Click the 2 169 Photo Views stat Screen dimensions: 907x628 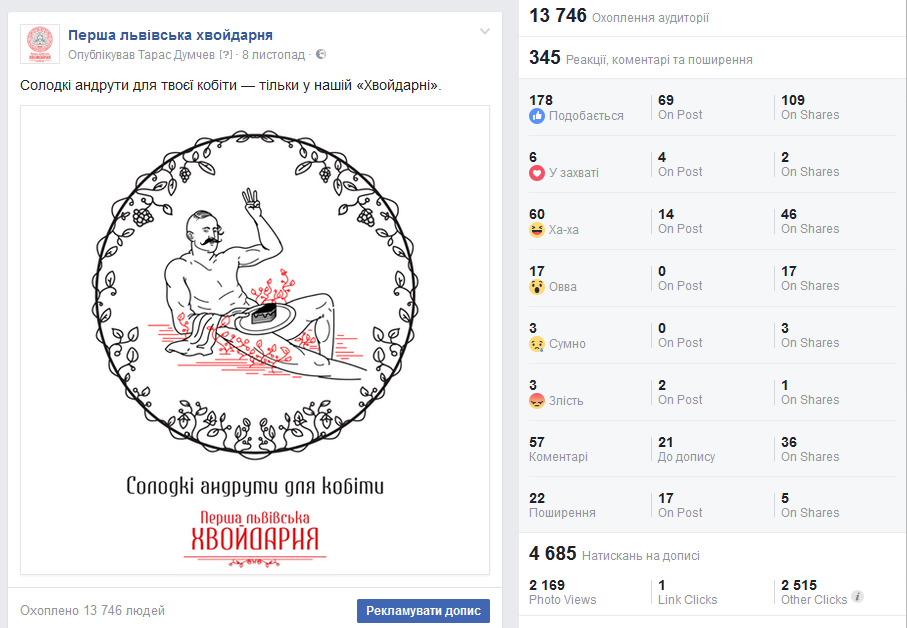tap(562, 592)
